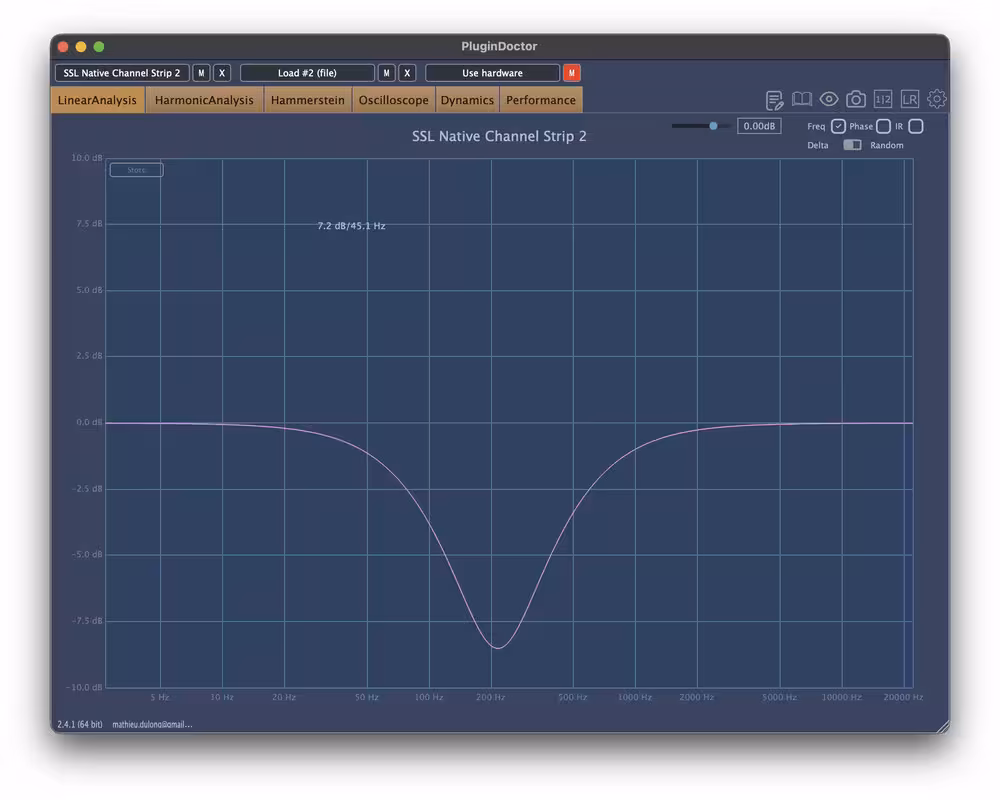Close window with red traffic light
The image size is (1000, 800).
(x=63, y=47)
